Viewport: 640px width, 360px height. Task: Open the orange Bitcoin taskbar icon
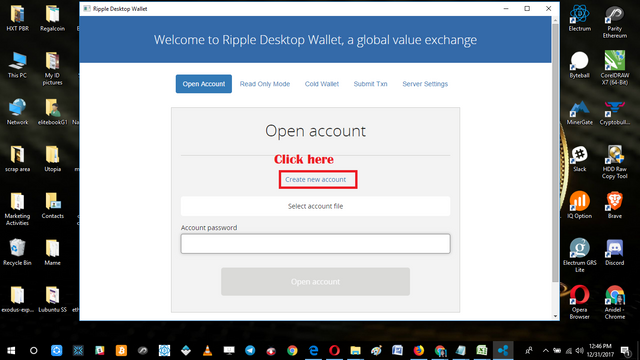(x=121, y=350)
